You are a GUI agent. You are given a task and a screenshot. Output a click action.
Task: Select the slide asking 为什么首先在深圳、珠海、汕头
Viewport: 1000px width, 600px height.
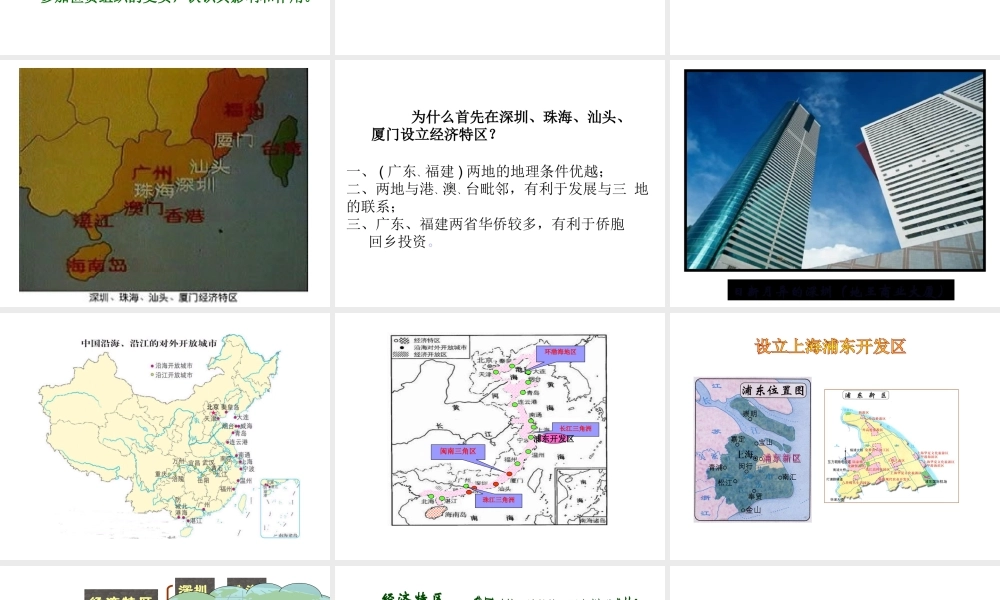pyautogui.click(x=499, y=183)
